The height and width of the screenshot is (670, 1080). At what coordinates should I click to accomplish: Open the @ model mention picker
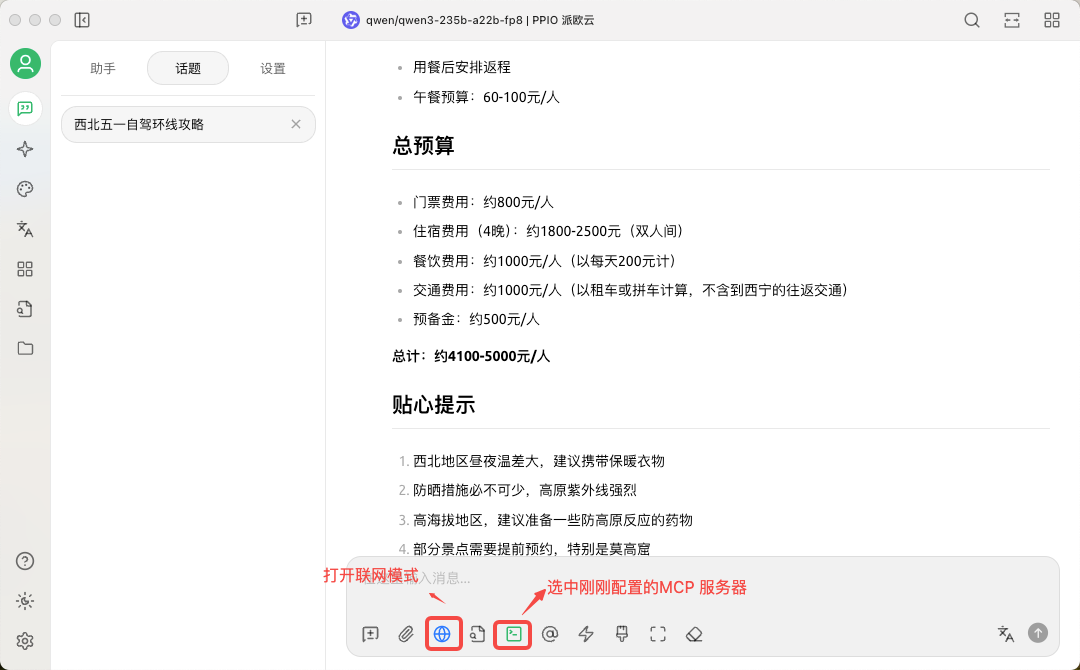click(x=550, y=633)
